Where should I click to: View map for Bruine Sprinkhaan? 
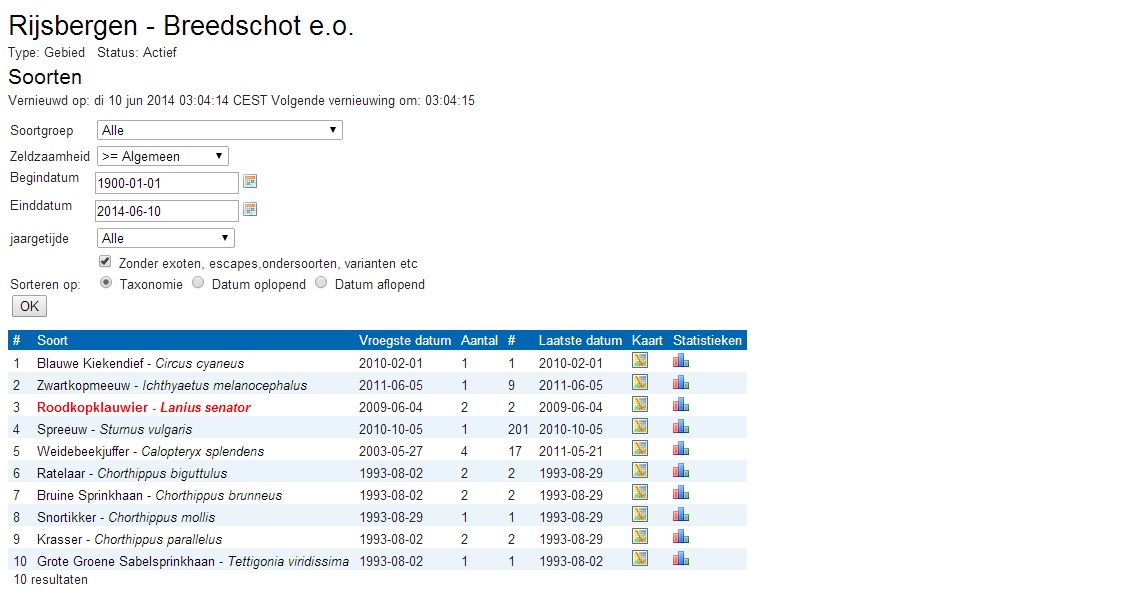[x=639, y=492]
